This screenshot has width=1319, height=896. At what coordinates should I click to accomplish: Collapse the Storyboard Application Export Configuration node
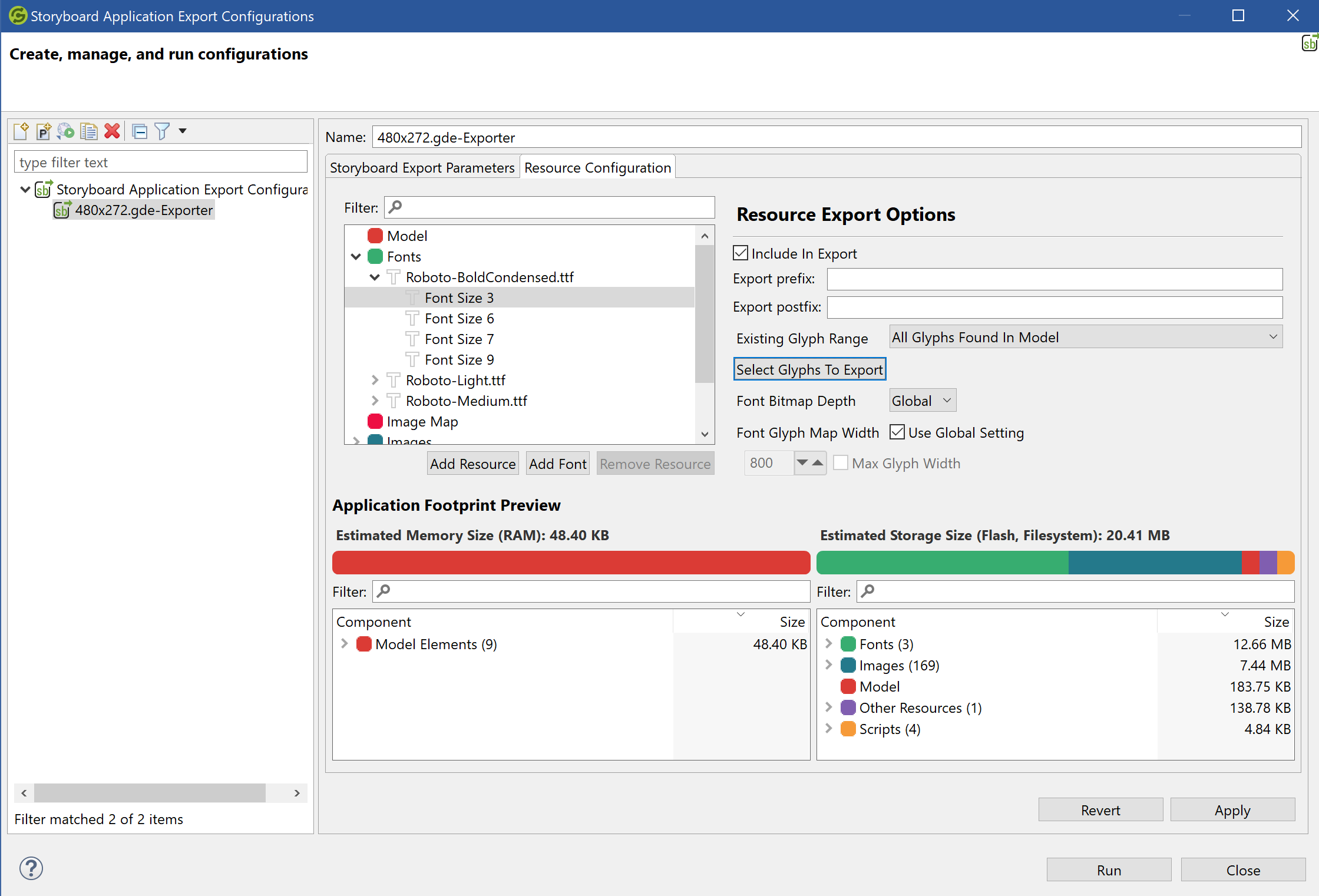click(x=25, y=189)
